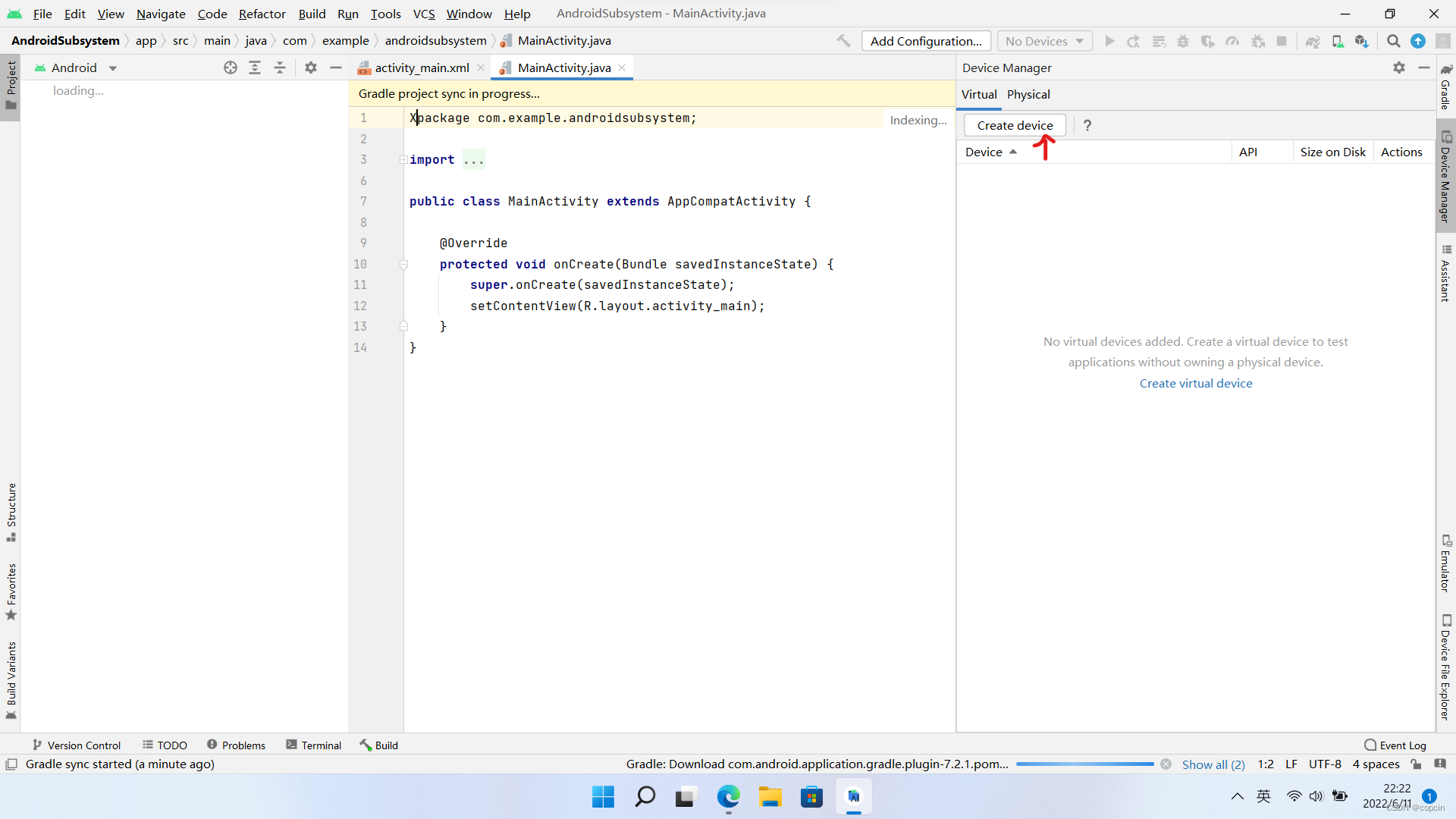Screen dimensions: 1456x819
Task: Click androidsubsystem breadcrumb in navigation bar
Action: pos(436,41)
